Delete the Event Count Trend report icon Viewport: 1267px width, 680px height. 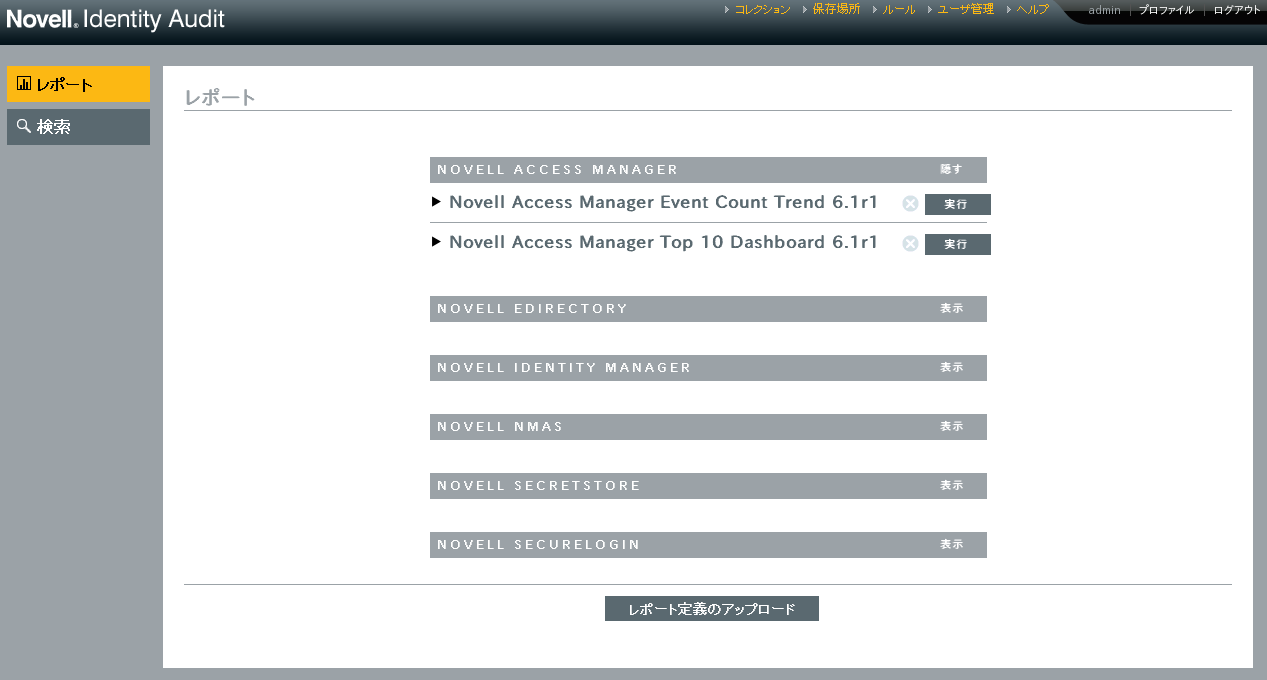910,204
